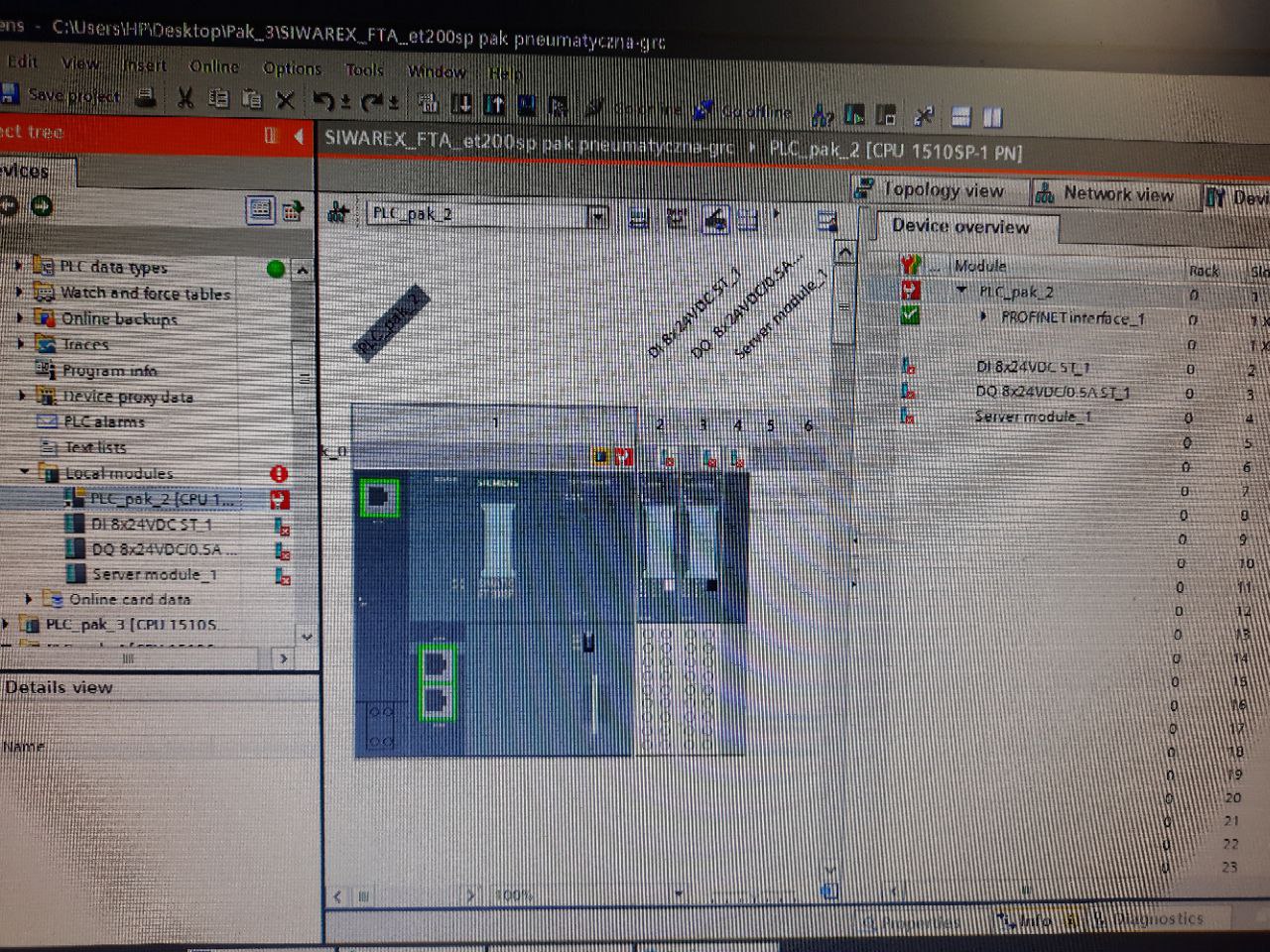This screenshot has width=1270, height=952.
Task: Click DQ 8x24VDC/0.5A ST_1 in Device overview
Action: point(1052,392)
